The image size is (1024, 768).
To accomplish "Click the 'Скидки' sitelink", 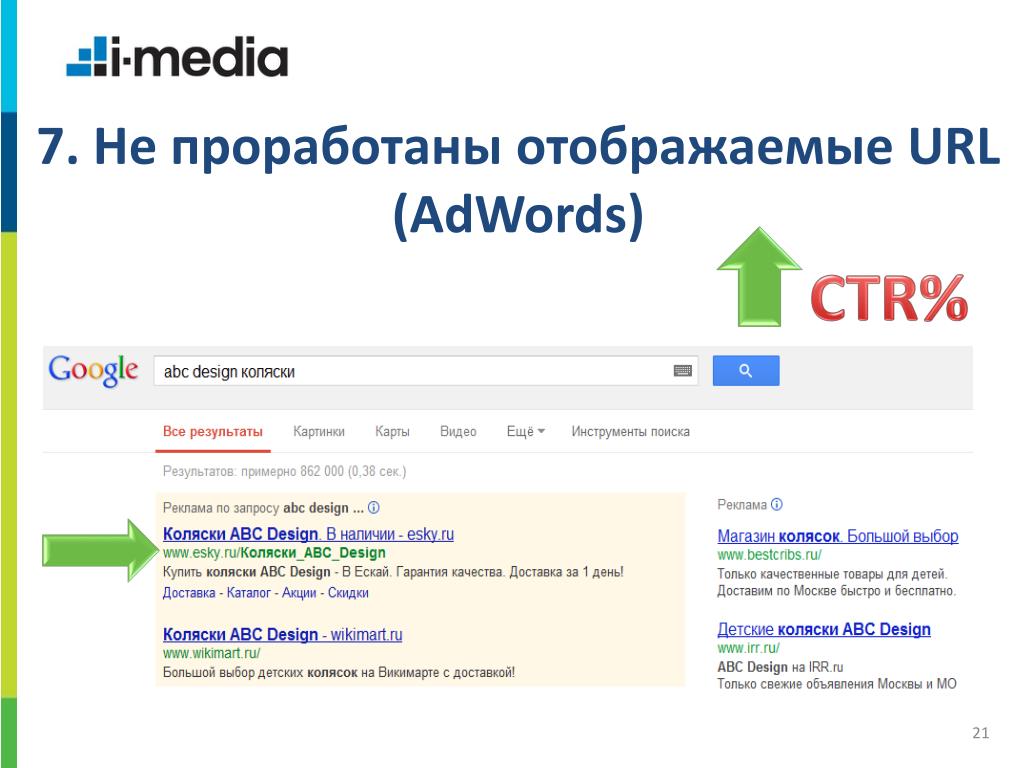I will pos(348,593).
